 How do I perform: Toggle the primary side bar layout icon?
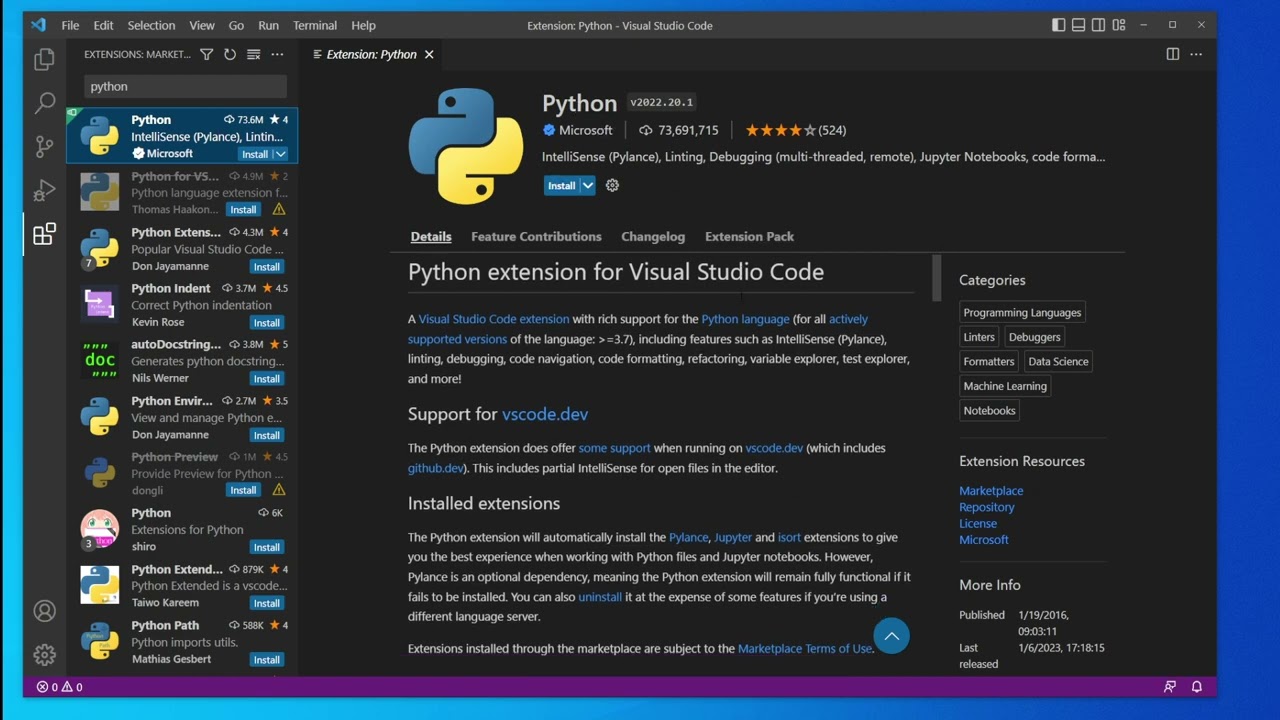pos(1059,25)
